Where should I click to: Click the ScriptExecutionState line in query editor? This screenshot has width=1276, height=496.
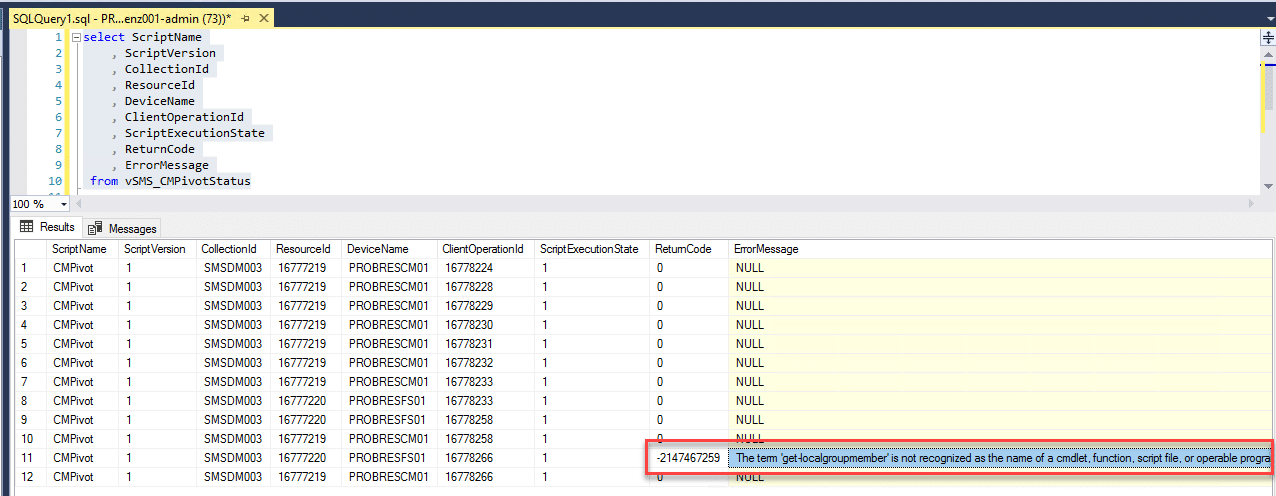point(195,133)
